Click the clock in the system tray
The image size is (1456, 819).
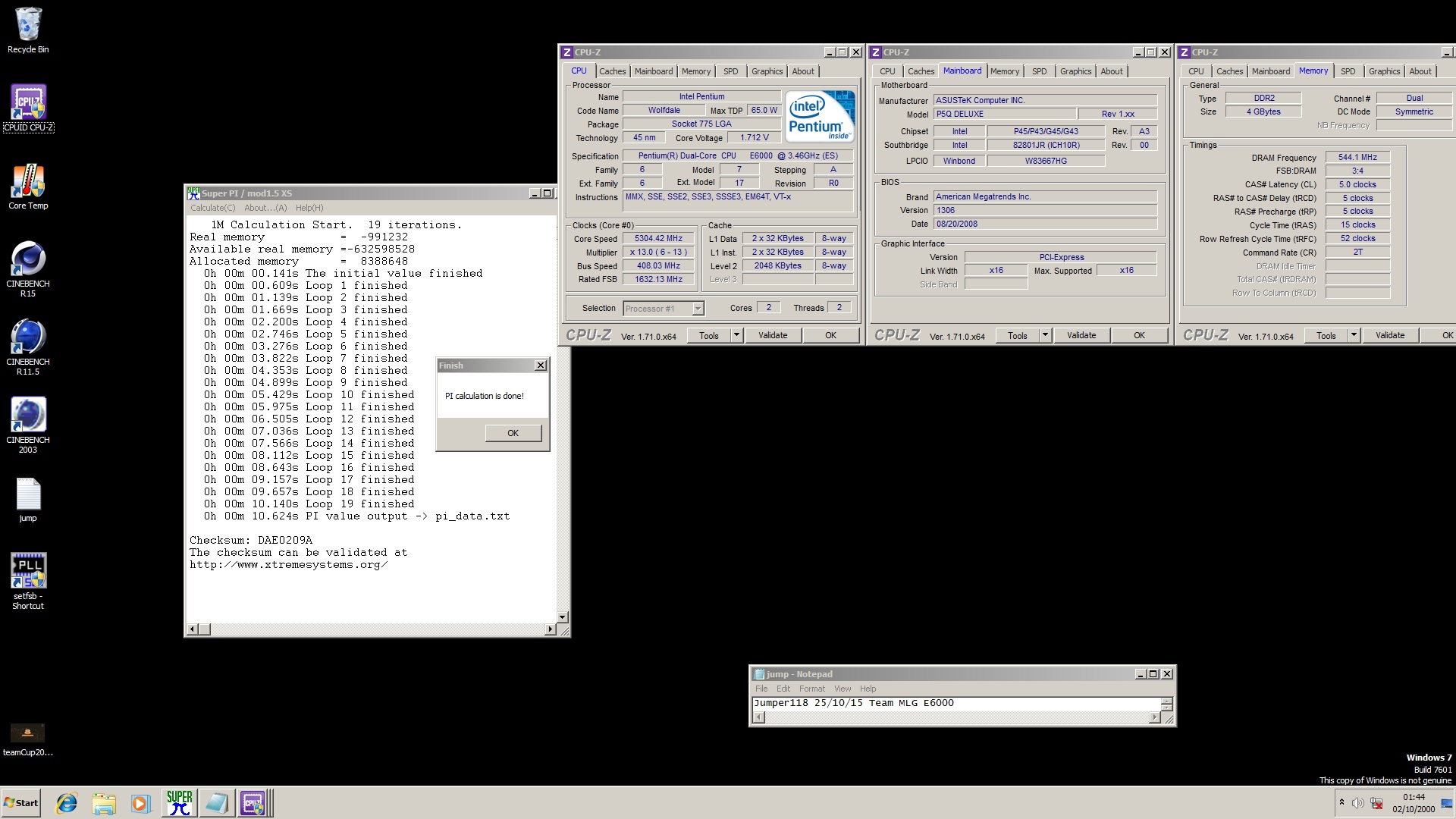[x=1414, y=803]
